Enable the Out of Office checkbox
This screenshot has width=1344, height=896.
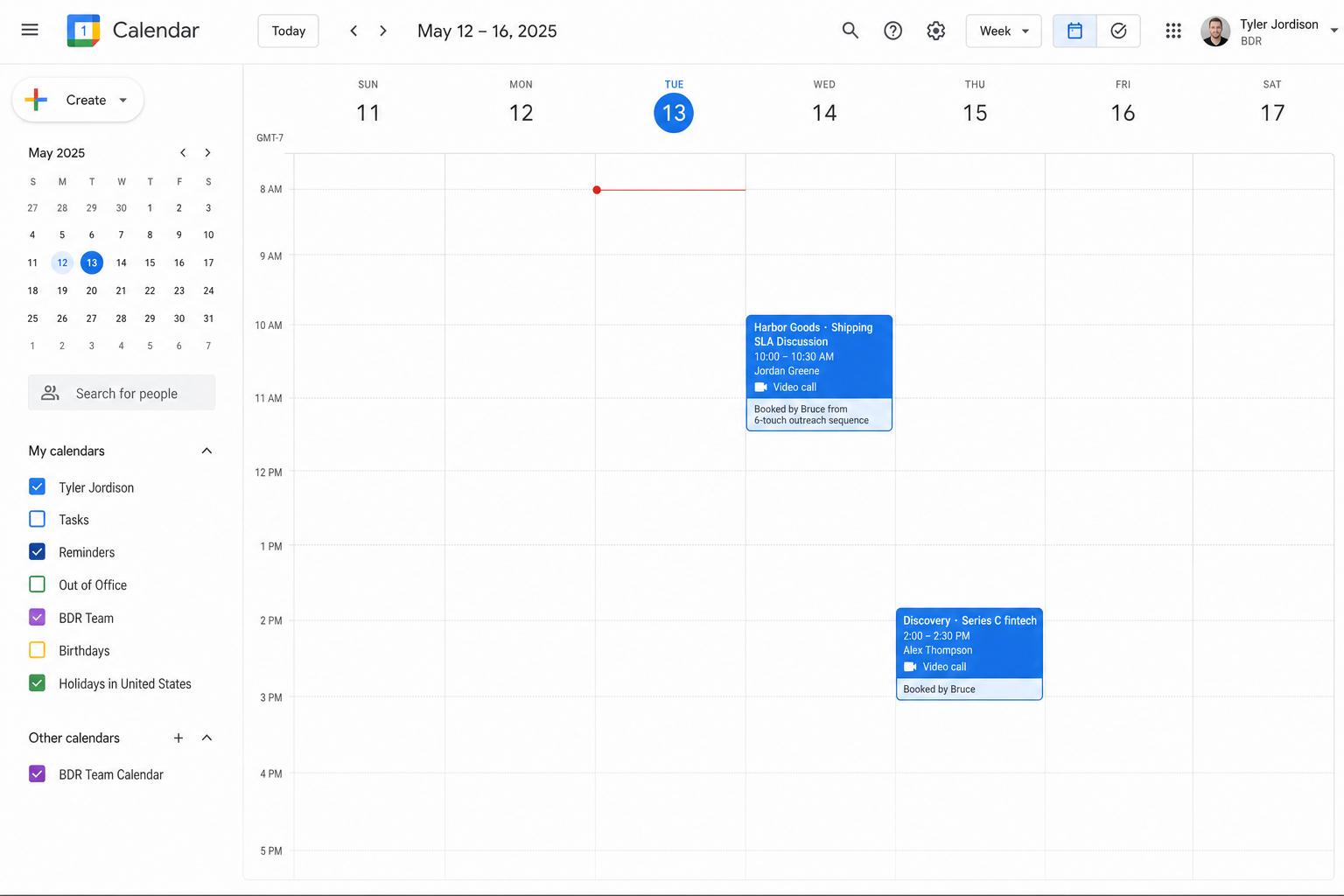37,584
